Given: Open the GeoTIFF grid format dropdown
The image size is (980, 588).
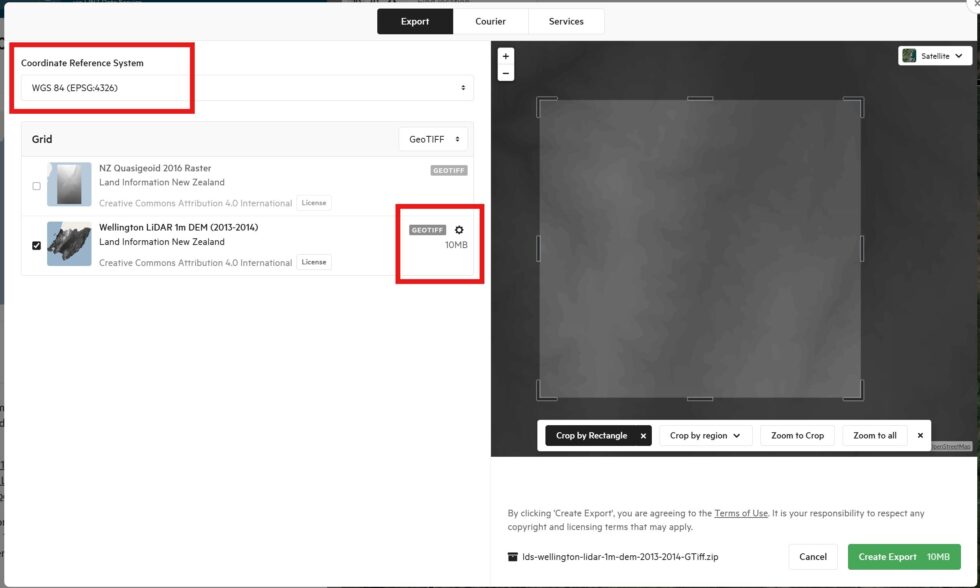Looking at the screenshot, I should (x=433, y=139).
